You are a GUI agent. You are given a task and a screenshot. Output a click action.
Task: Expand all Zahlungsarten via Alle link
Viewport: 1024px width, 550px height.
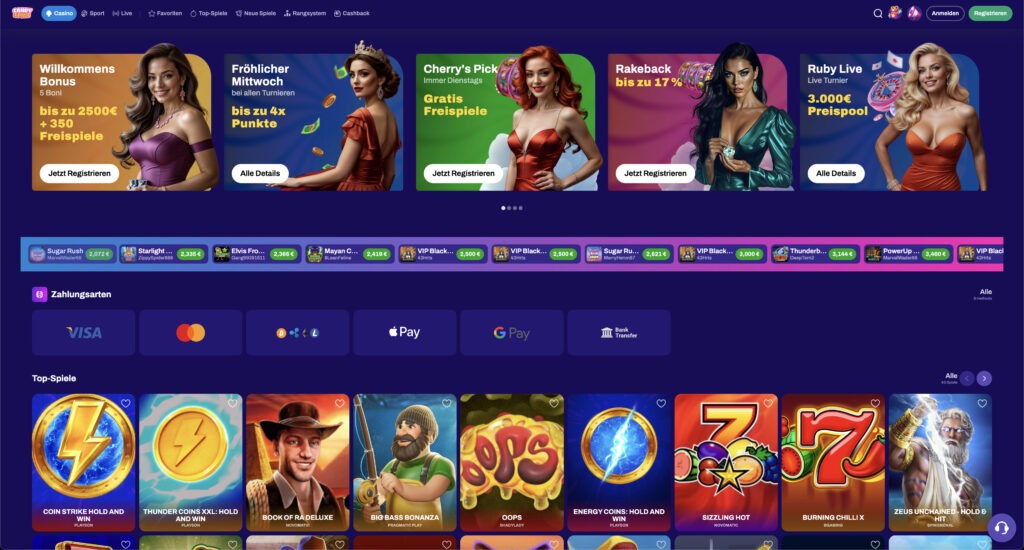[985, 292]
